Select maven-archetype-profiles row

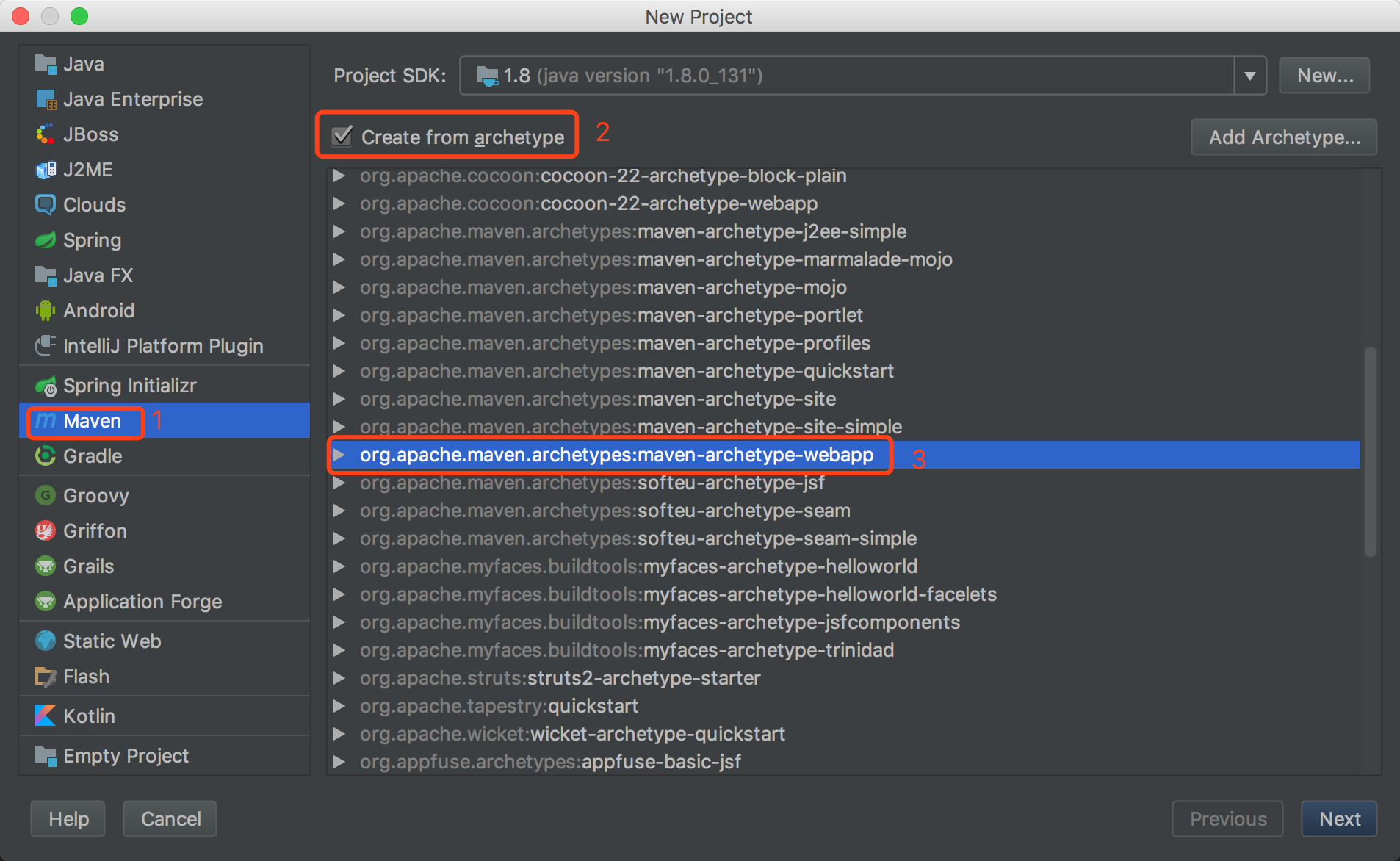843,343
